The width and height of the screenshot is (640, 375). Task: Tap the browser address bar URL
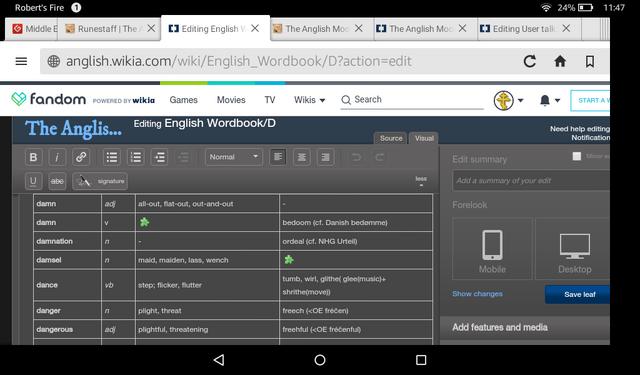click(239, 61)
